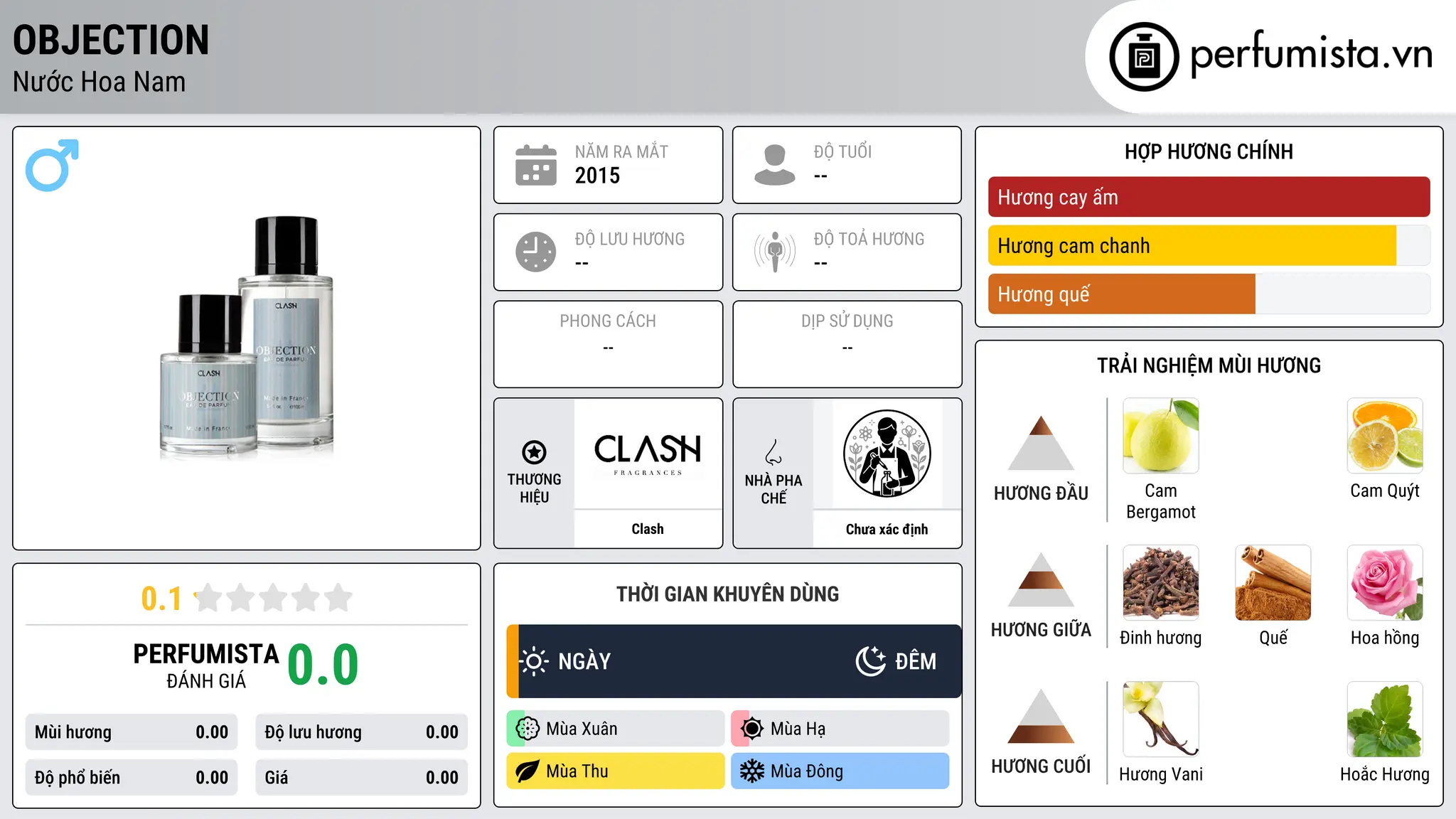Click the Độ phổ biến 0.00 score row

[132, 778]
